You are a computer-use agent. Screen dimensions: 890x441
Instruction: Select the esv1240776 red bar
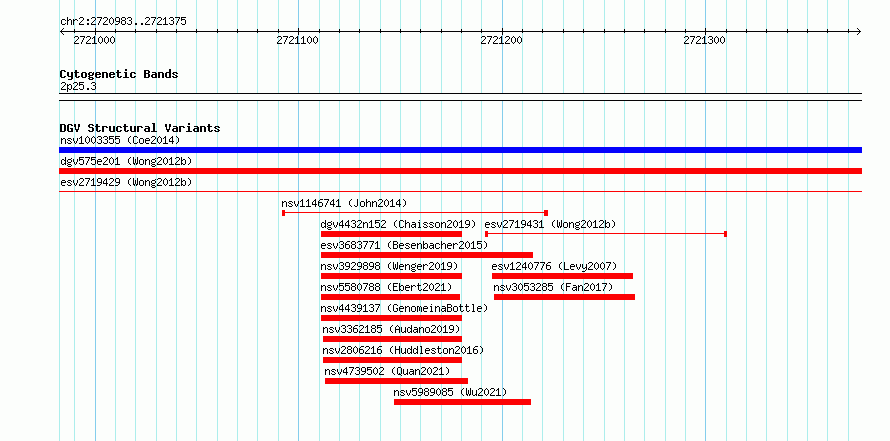(562, 276)
